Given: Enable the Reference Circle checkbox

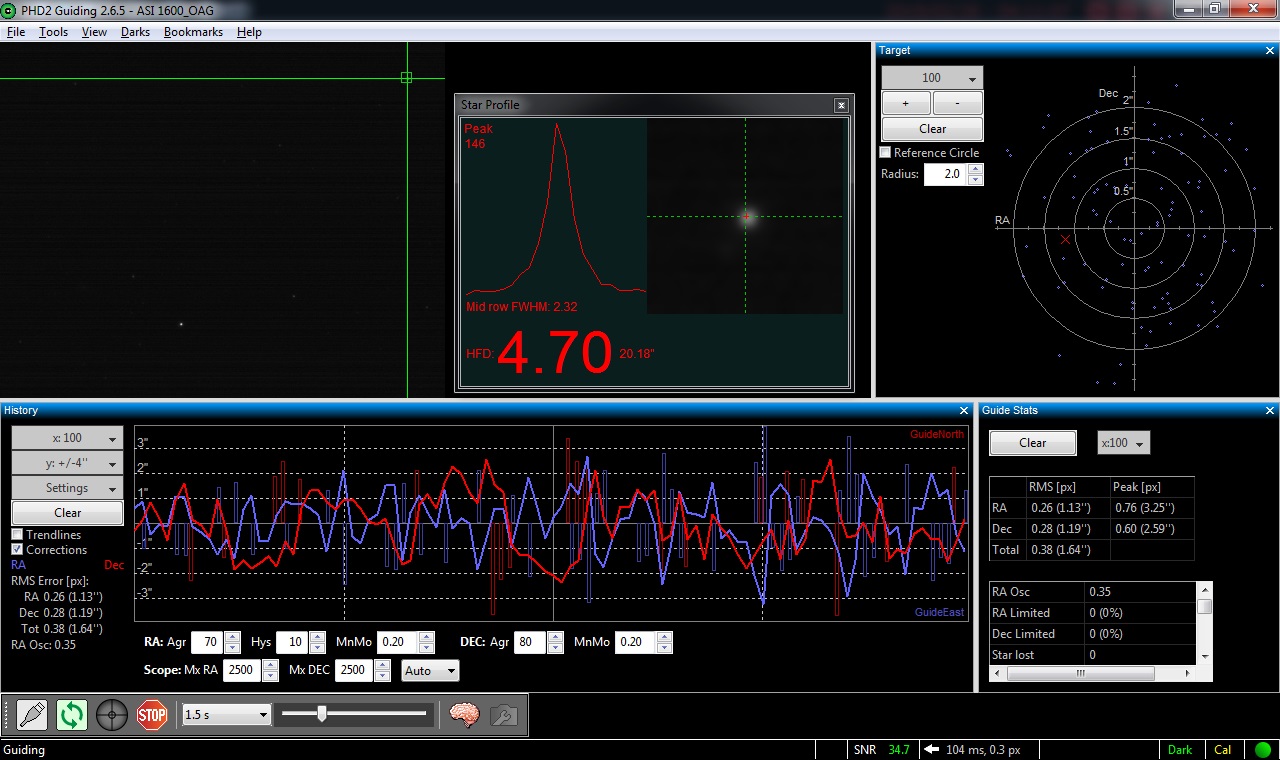Looking at the screenshot, I should (x=885, y=153).
